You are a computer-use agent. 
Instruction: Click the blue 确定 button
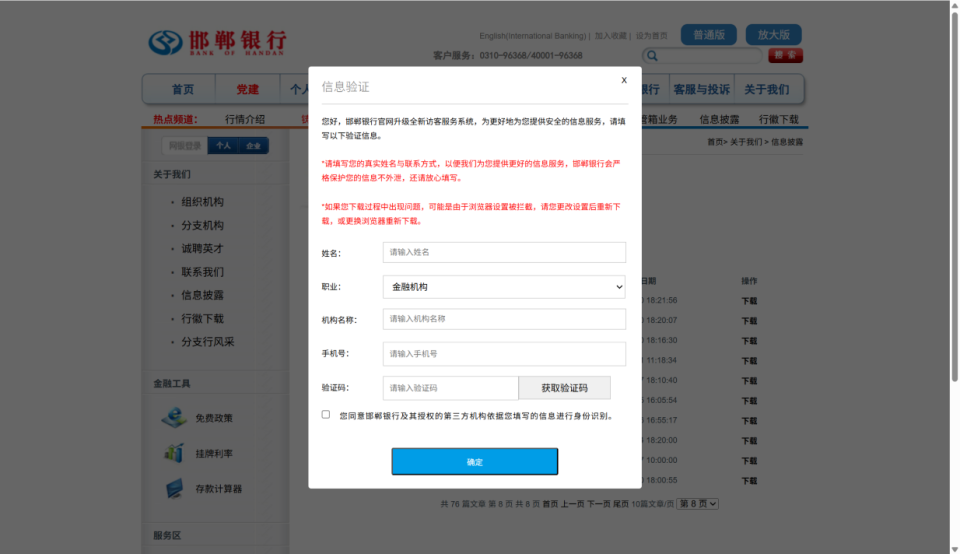tap(474, 462)
